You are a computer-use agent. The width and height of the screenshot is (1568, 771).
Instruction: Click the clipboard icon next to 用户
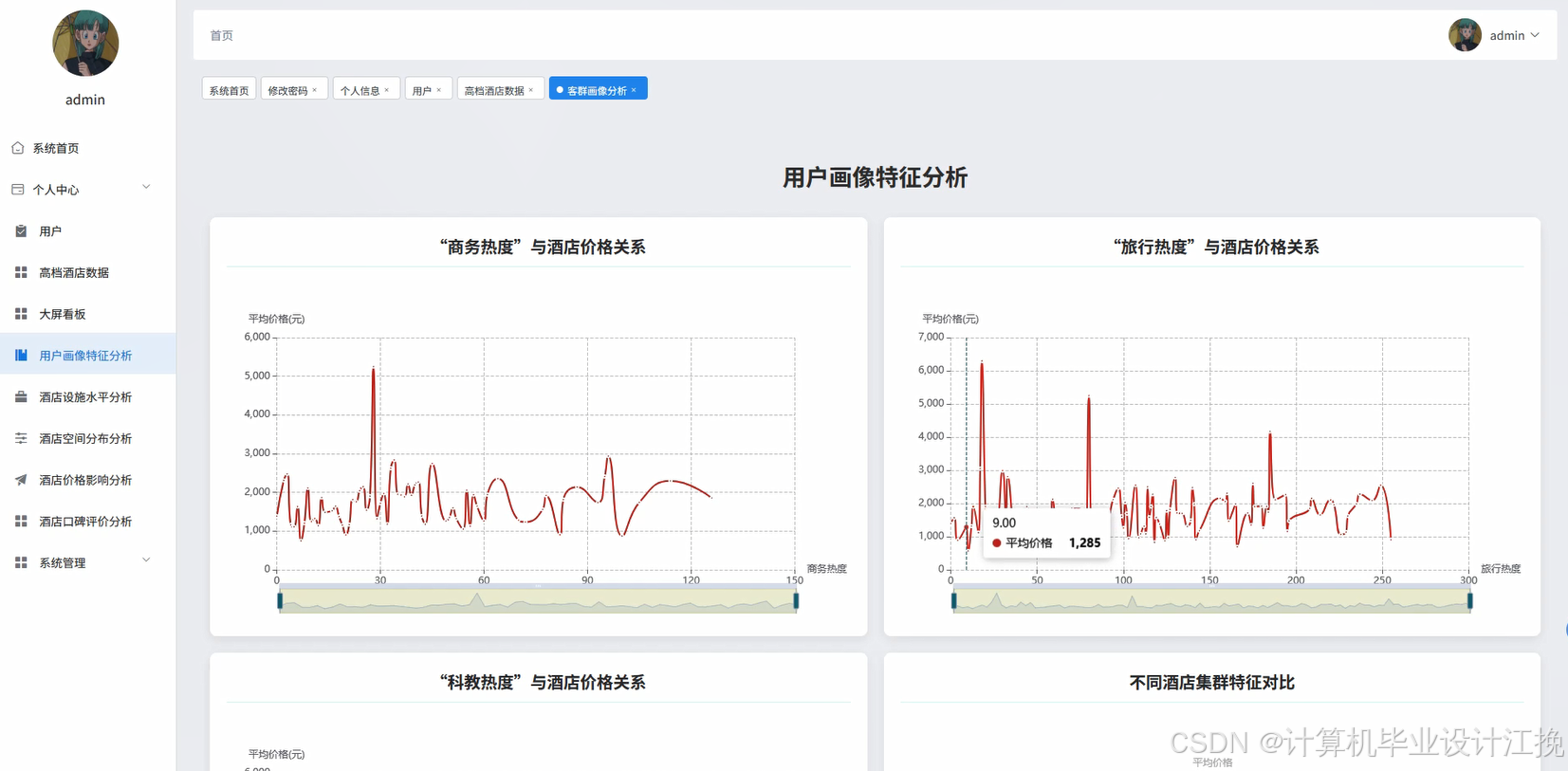[21, 231]
